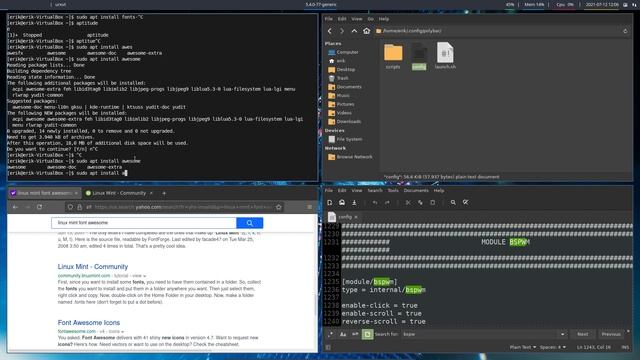Toggle entire word matching in the editor search bar
The width and height of the screenshot is (640, 360).
click(x=355, y=334)
